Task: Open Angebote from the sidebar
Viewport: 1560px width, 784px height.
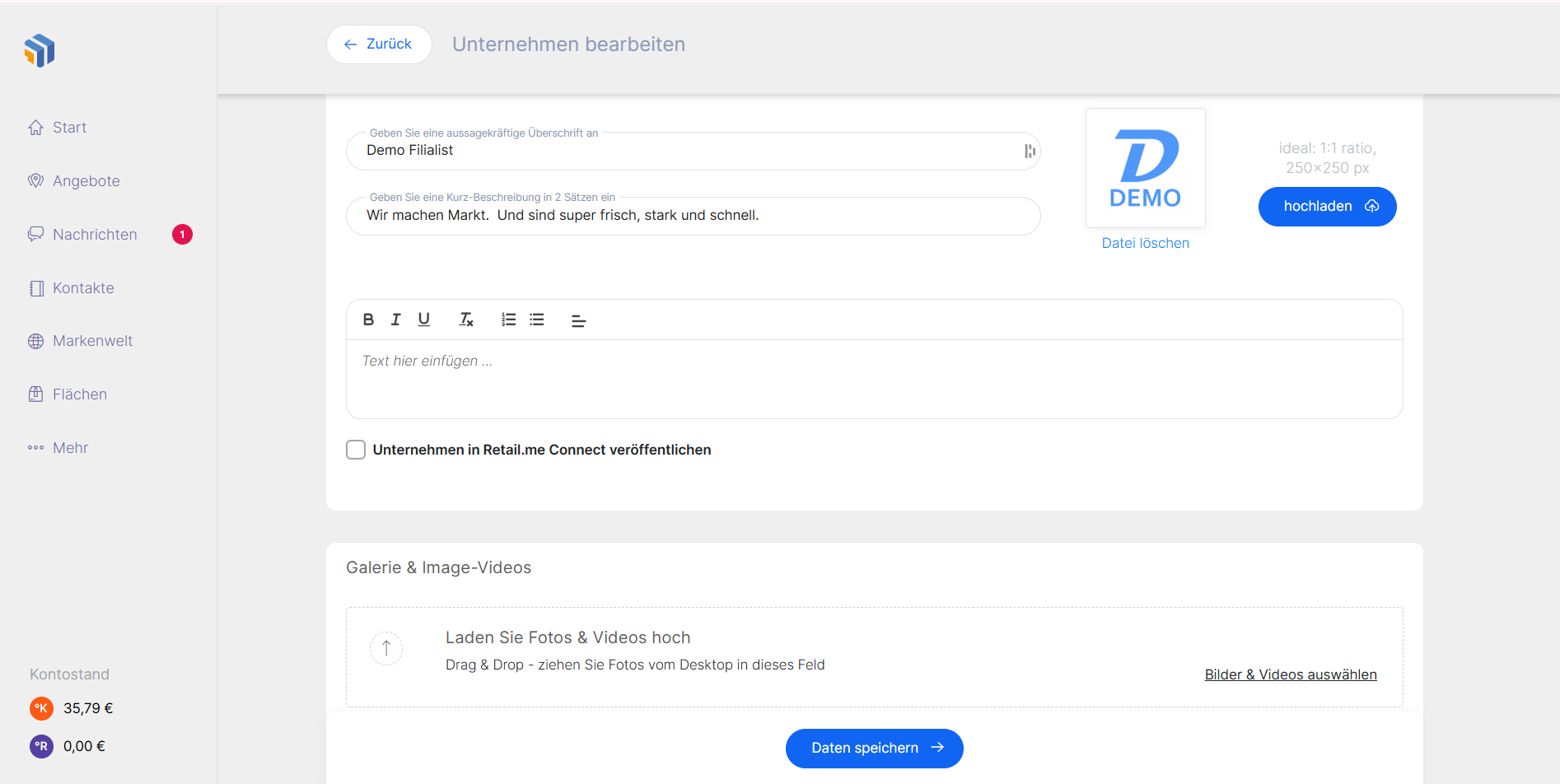Action: [86, 181]
